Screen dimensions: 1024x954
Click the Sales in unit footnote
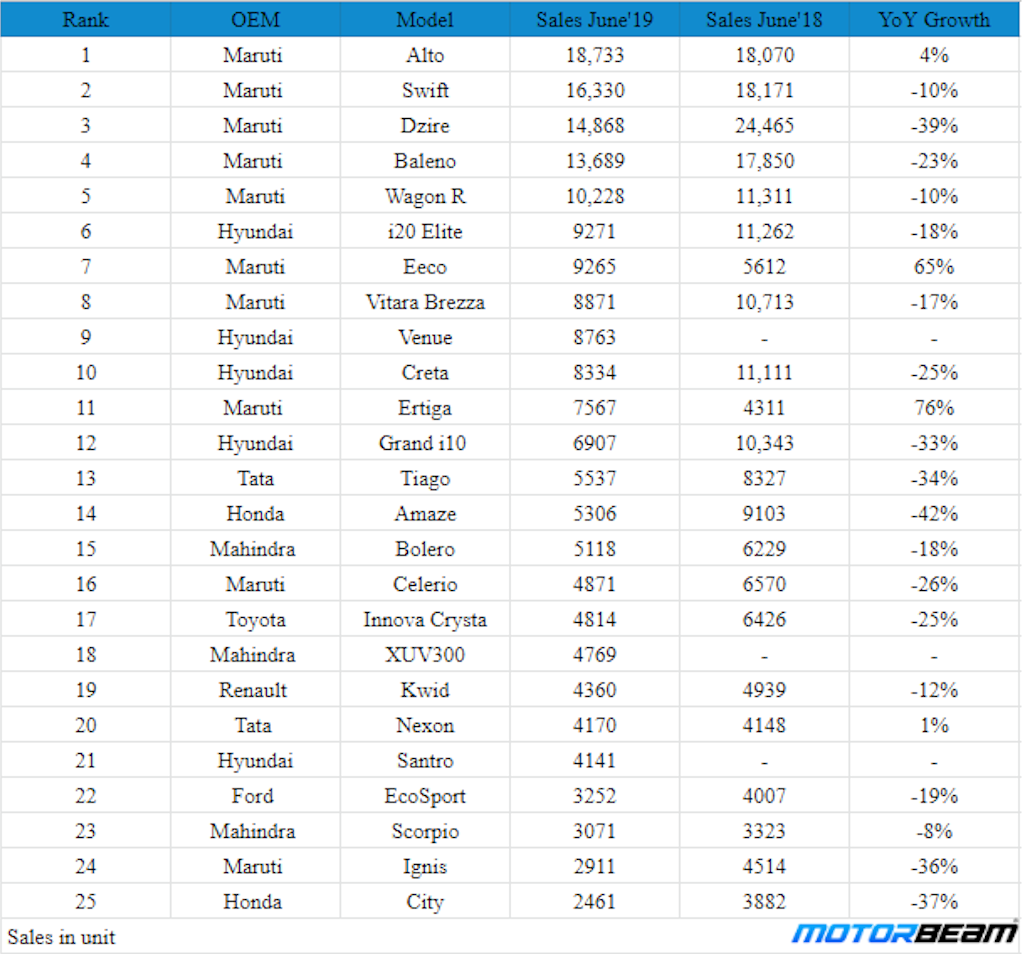click(x=61, y=937)
